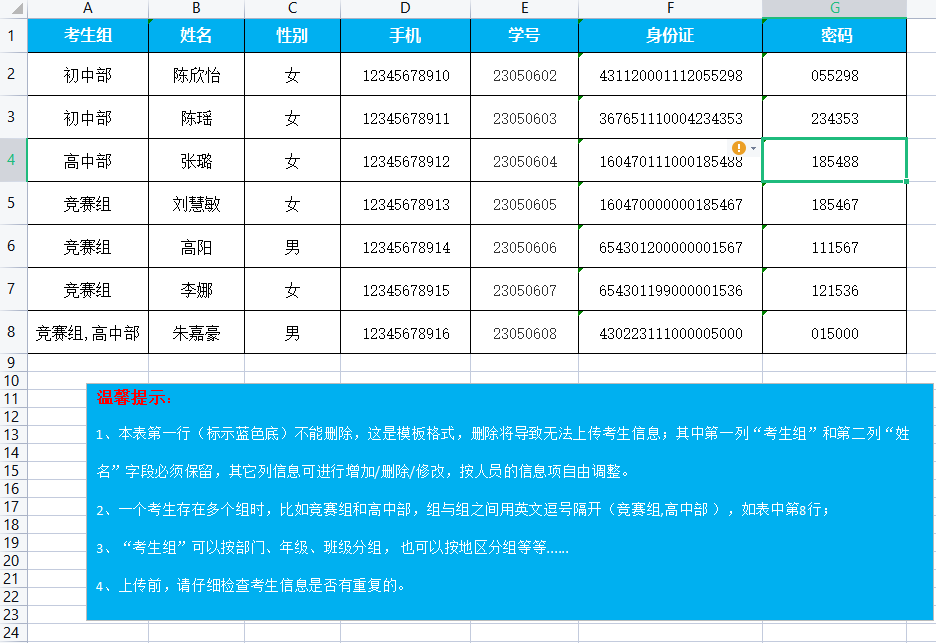The image size is (936, 643).
Task: Select cell with name 刘慧敏
Action: 196,204
